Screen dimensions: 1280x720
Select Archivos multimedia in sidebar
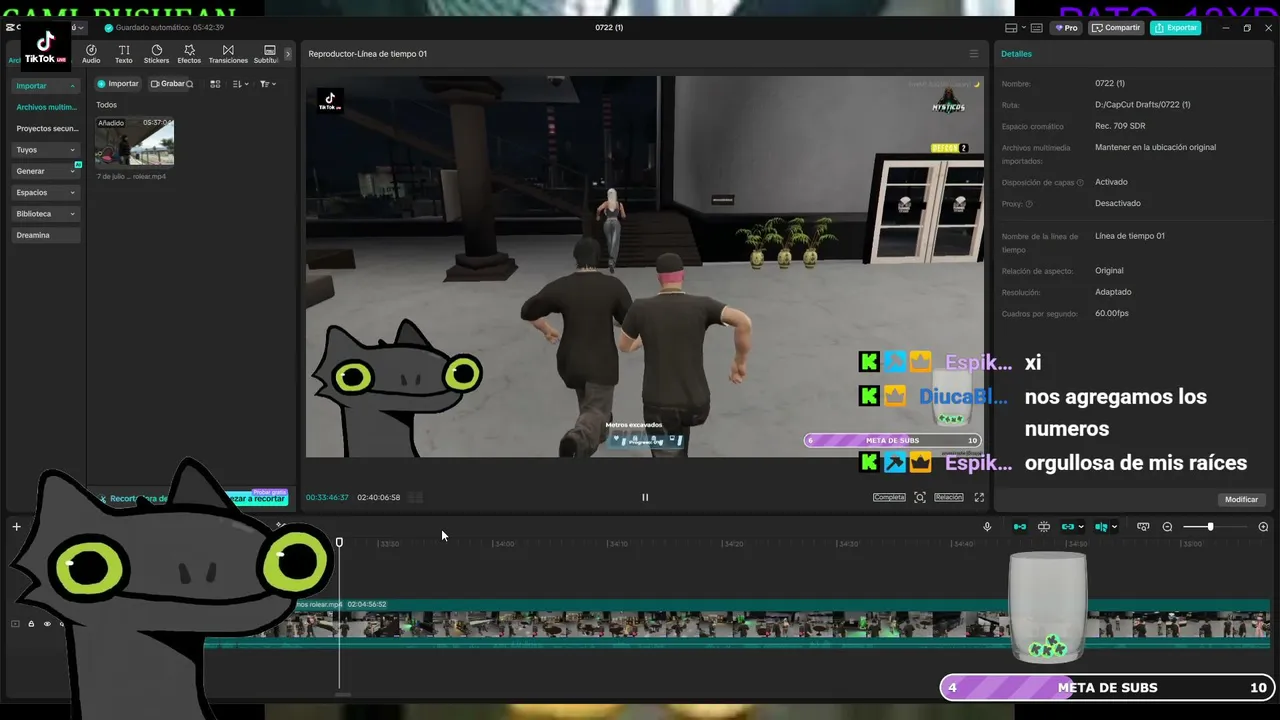46,107
